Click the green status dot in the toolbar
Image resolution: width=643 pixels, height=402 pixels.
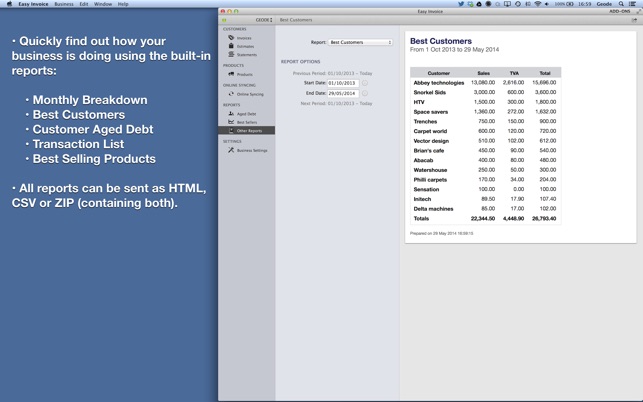[224, 20]
